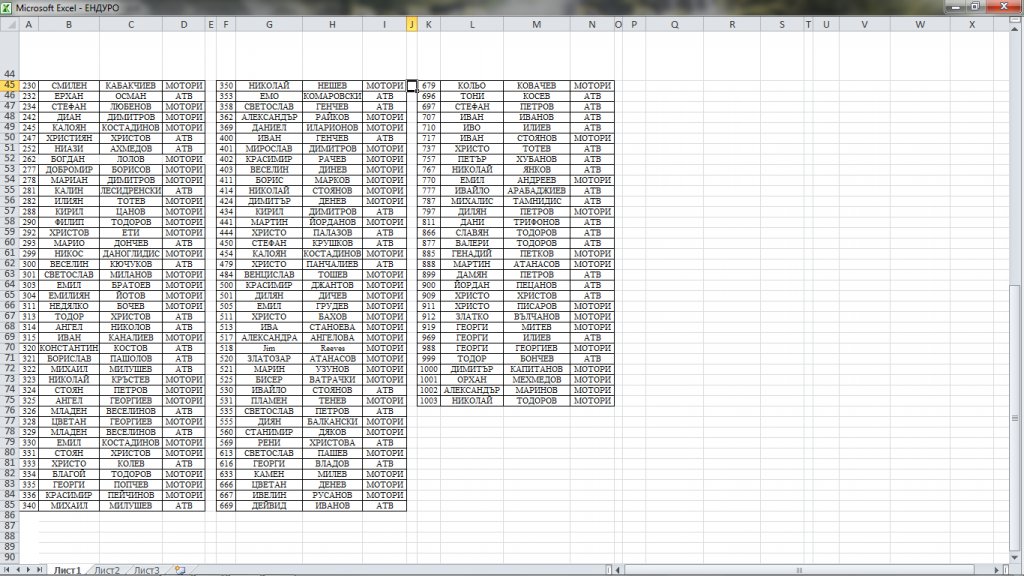Jump to last sheet with navigation arrow
Screen dimensions: 1024x576
click(x=39, y=569)
